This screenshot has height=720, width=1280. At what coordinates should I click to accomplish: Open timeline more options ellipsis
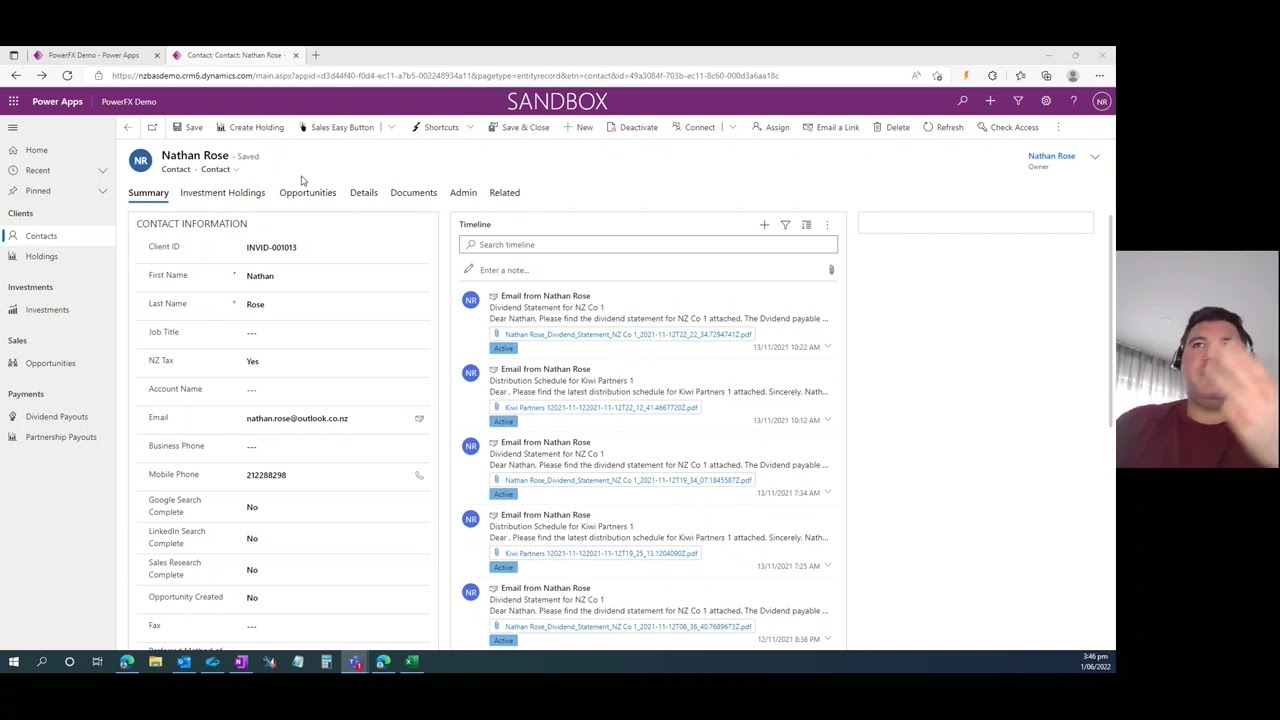click(x=827, y=225)
